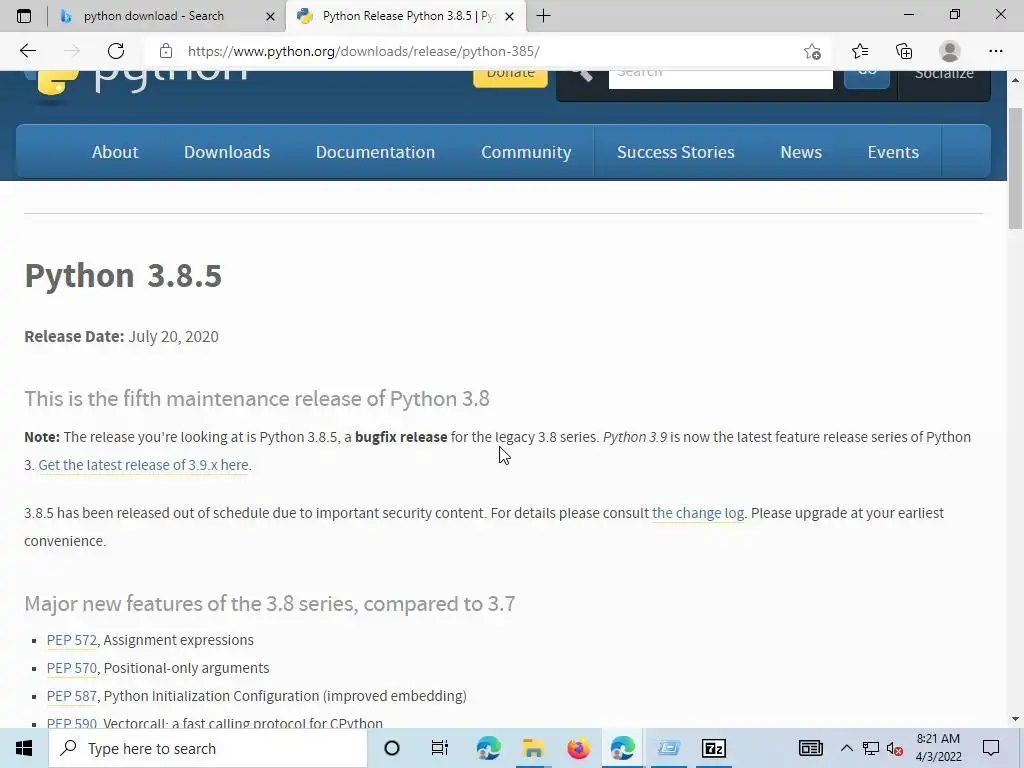Open Task View on the taskbar
The image size is (1024, 768).
coord(440,748)
